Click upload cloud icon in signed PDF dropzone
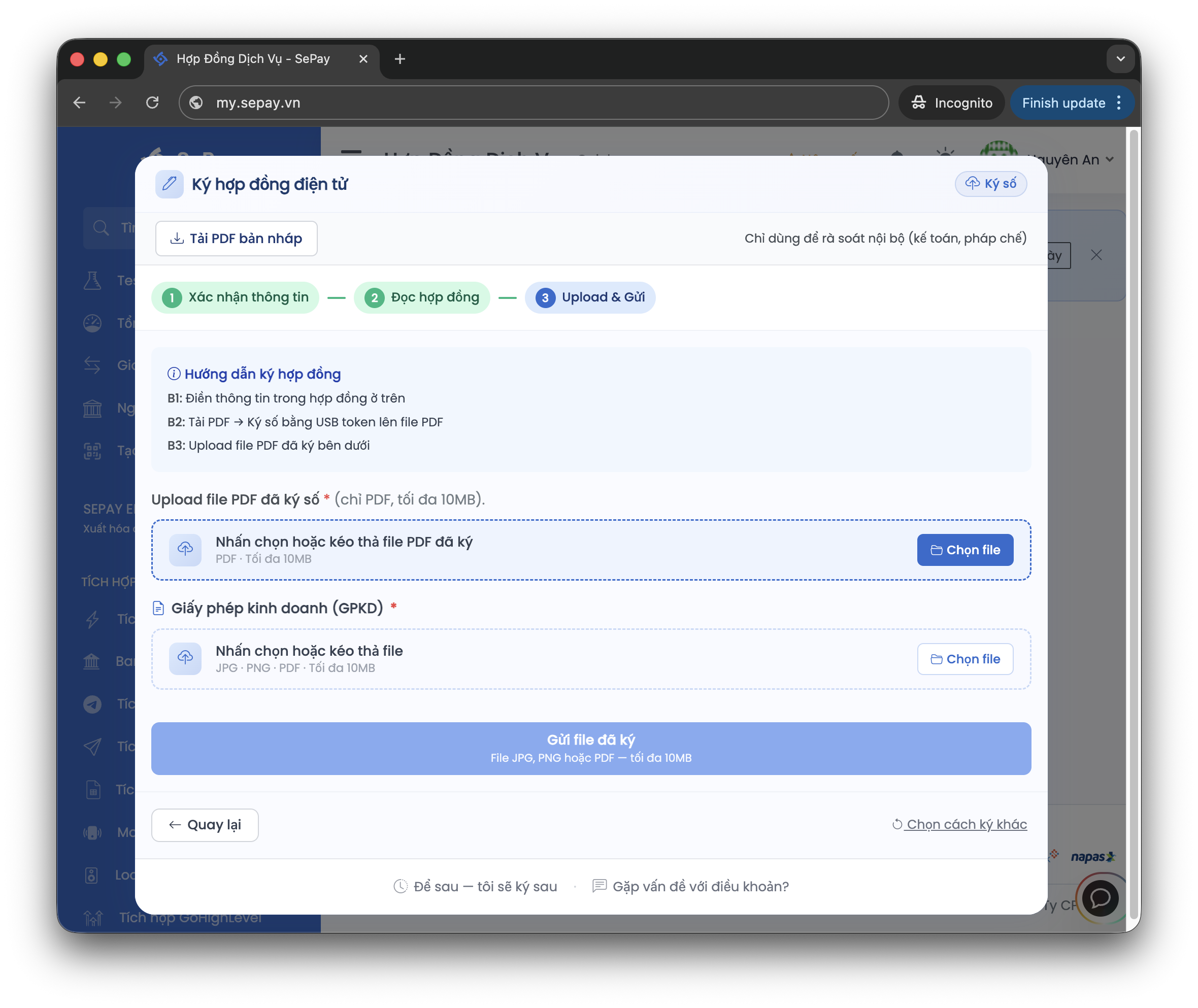Viewport: 1198px width, 1008px height. click(x=185, y=550)
